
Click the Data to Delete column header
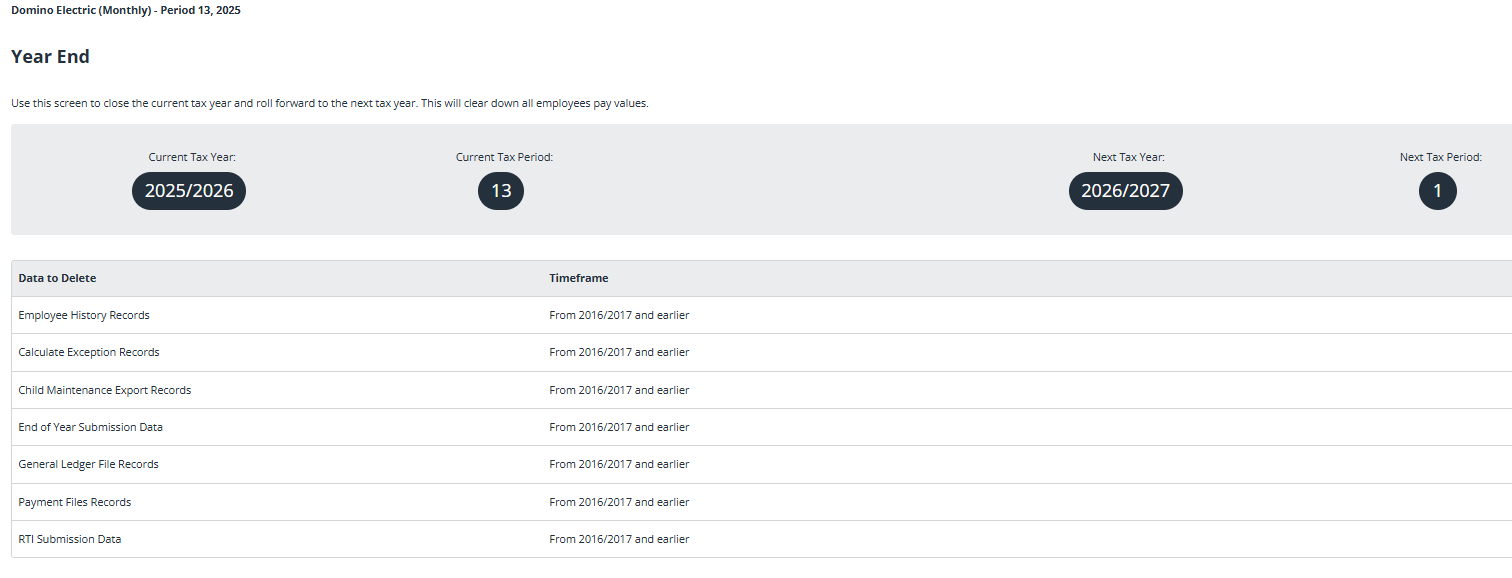(x=57, y=278)
